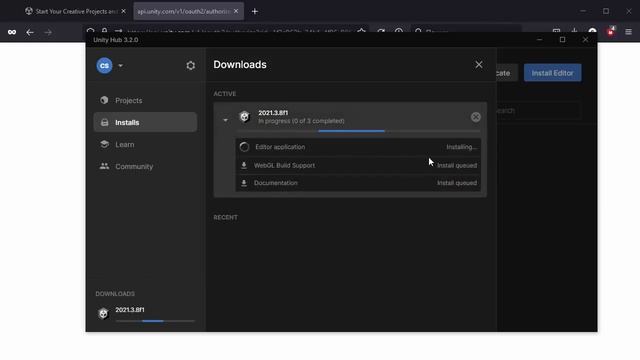Collapse the 2021.3.8f1 download details
This screenshot has width=640, height=360.
pos(225,120)
